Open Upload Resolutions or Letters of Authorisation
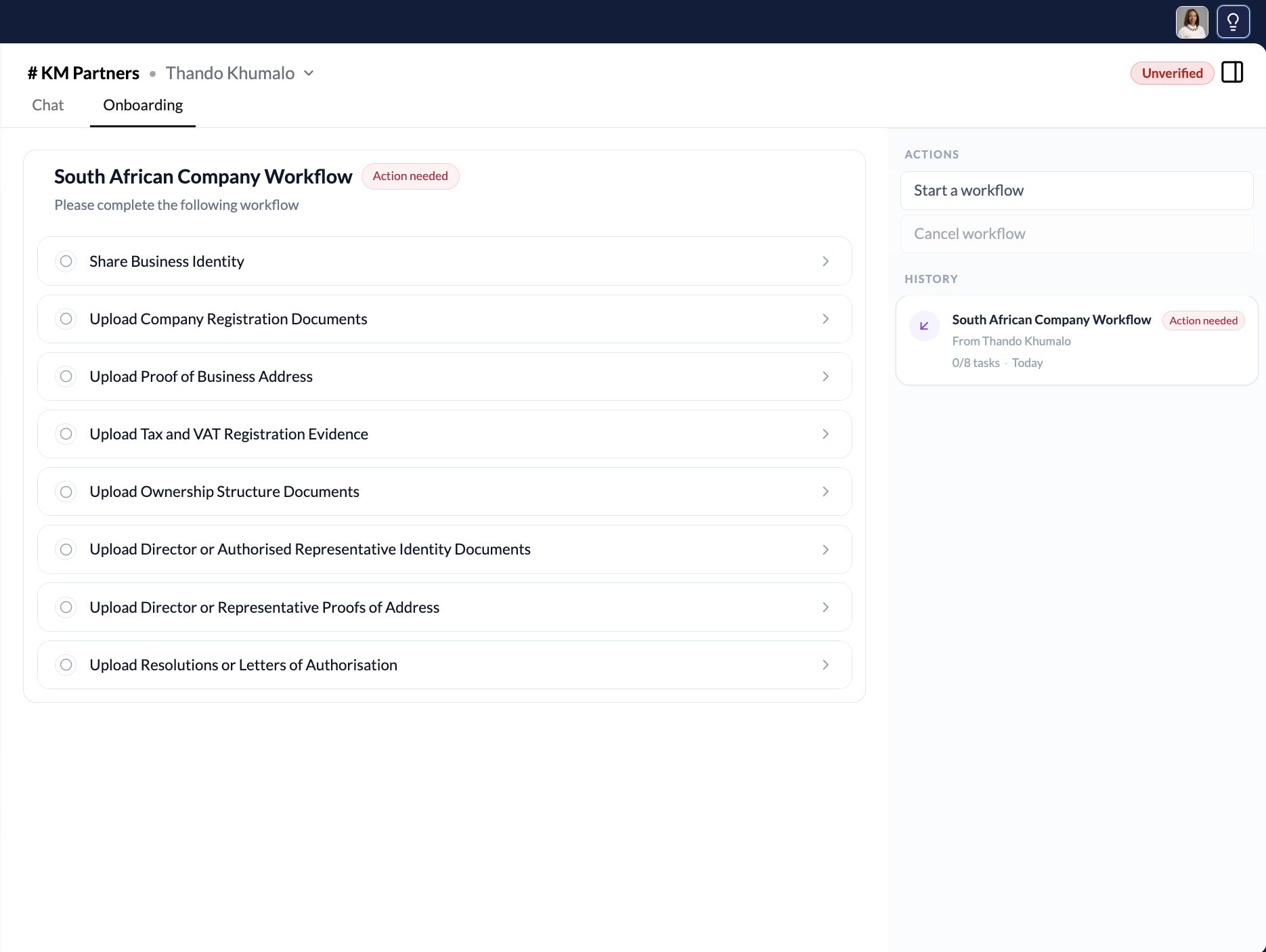 point(825,665)
